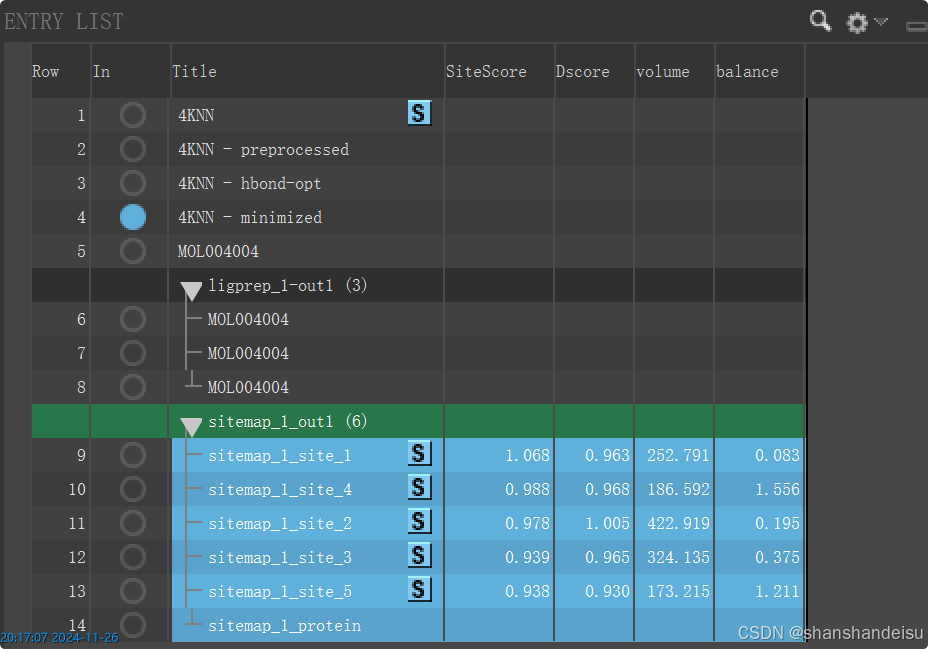
Task: Click the S icon for sitemap_1_site_5
Action: coord(419,590)
